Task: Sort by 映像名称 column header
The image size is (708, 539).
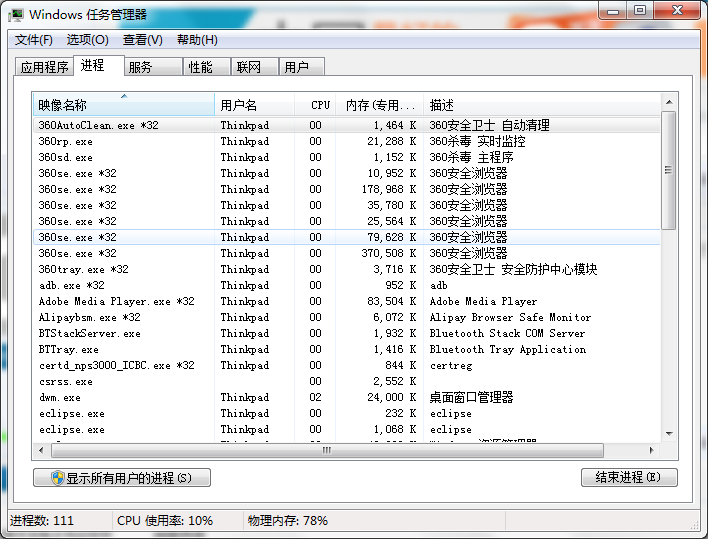Action: click(124, 105)
